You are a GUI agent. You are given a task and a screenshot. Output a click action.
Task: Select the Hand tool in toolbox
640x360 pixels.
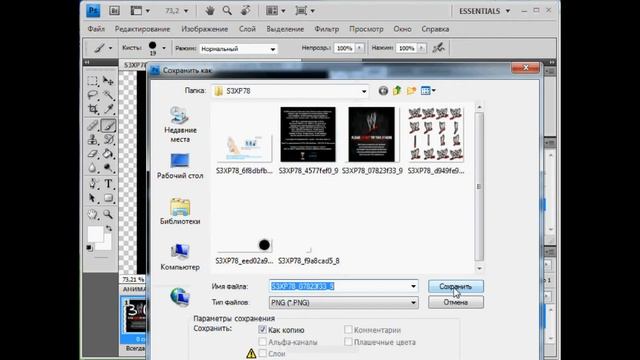click(93, 214)
